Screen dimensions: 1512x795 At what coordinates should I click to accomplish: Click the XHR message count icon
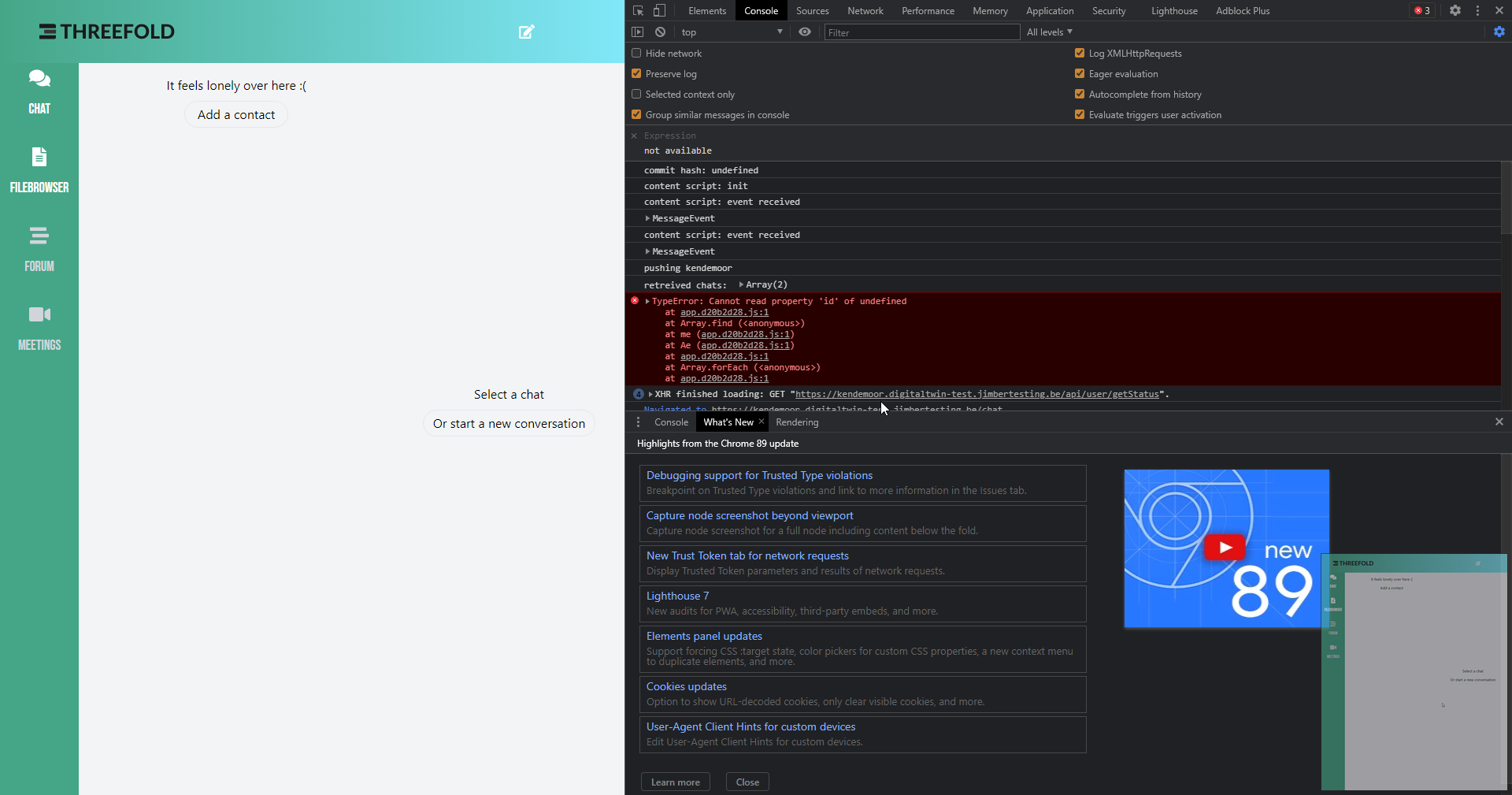point(639,394)
